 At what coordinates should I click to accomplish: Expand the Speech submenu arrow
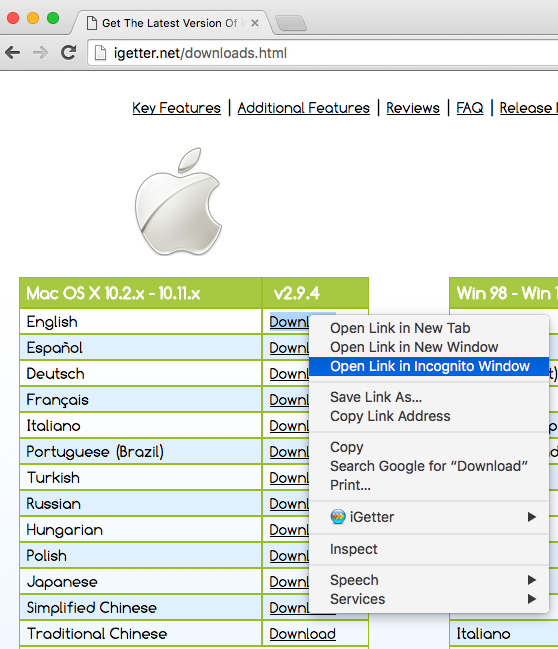click(x=532, y=580)
